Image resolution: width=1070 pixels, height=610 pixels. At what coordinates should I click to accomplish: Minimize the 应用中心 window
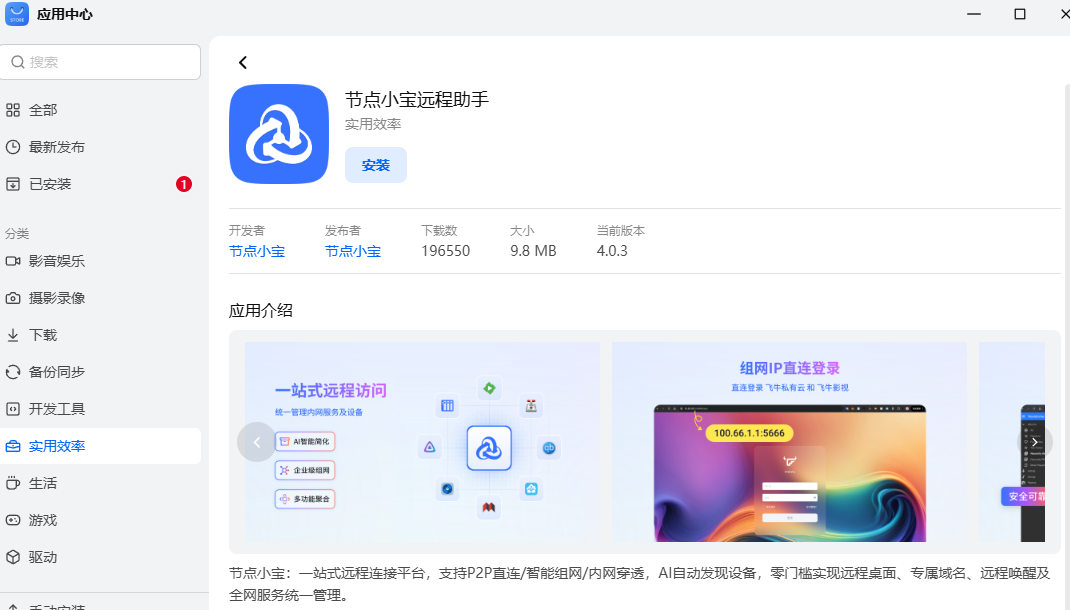[x=974, y=14]
